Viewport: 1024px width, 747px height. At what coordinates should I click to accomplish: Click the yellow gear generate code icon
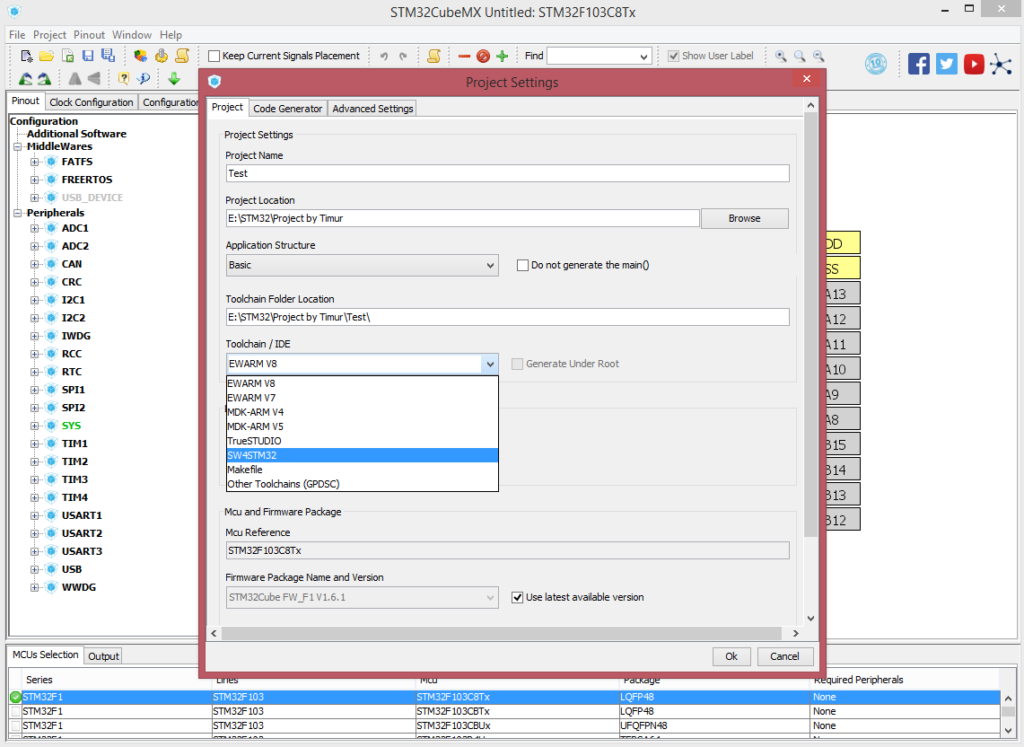click(161, 56)
